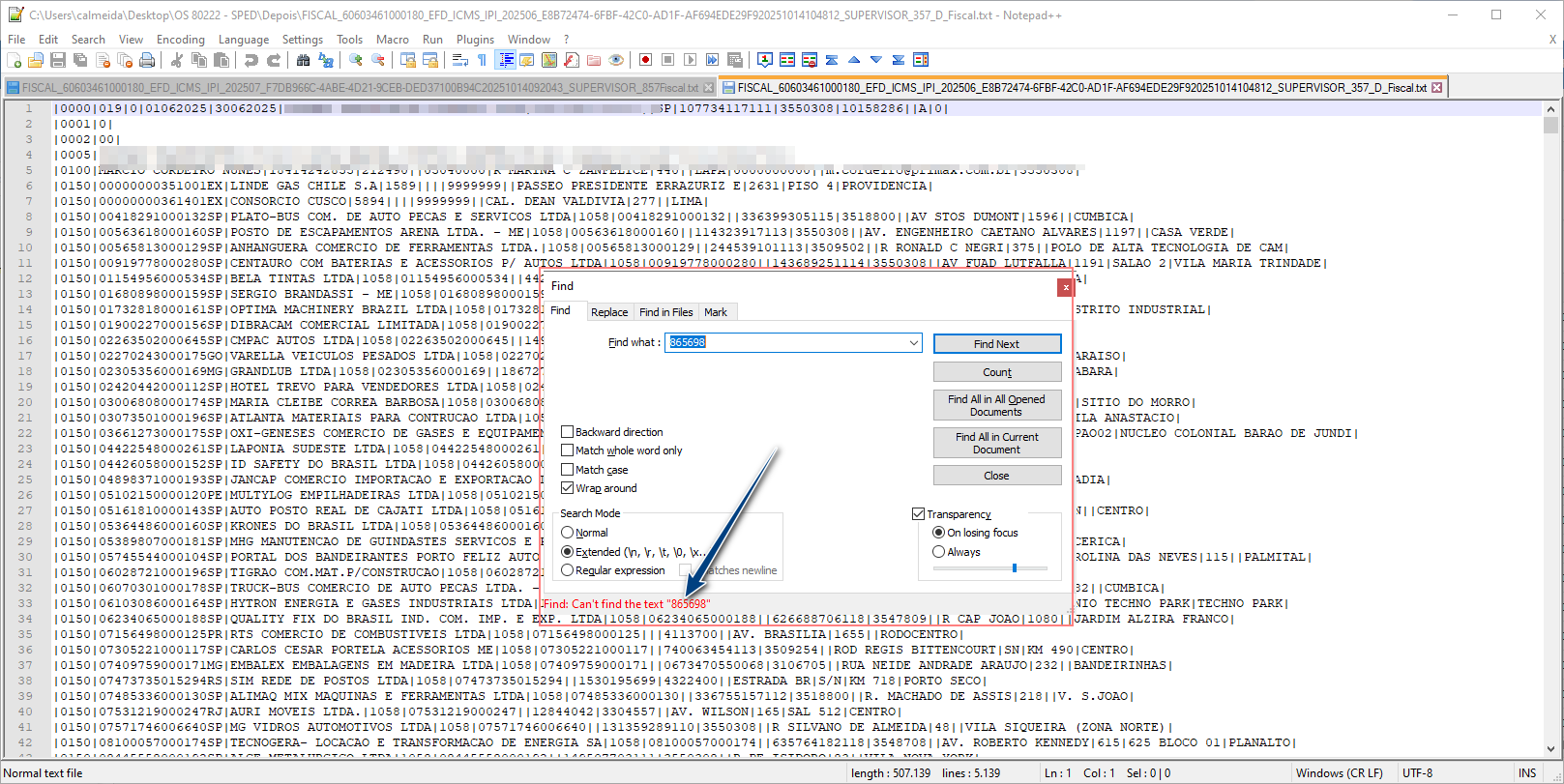Click the Zoom In magnifier icon

[x=356, y=60]
